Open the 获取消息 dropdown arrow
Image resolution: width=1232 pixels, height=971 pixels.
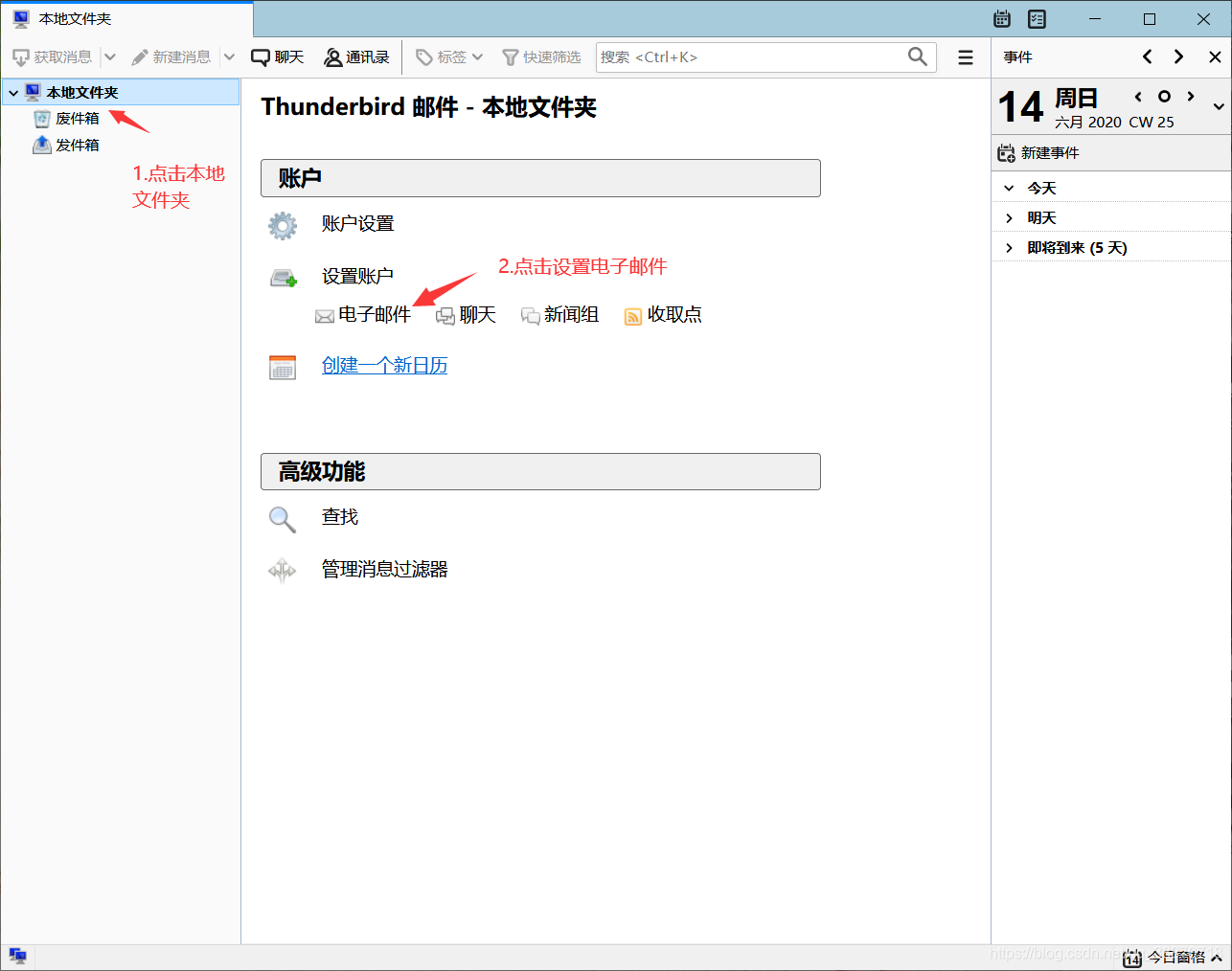point(110,57)
